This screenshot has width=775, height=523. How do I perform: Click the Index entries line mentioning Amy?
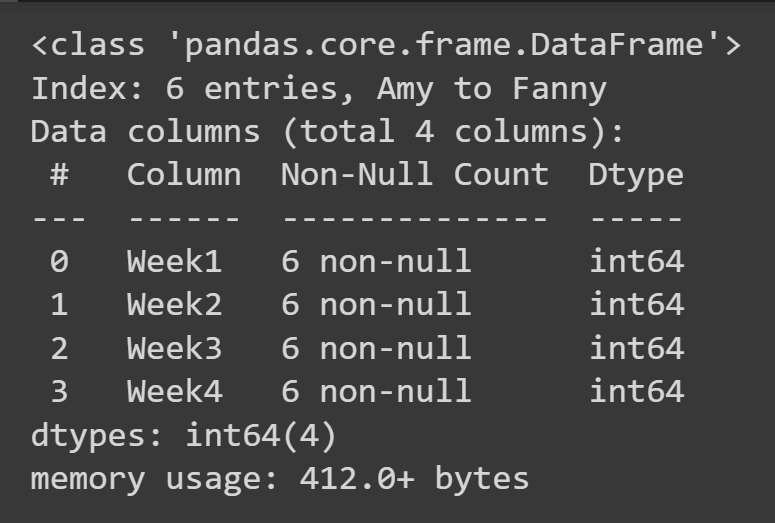pos(318,89)
